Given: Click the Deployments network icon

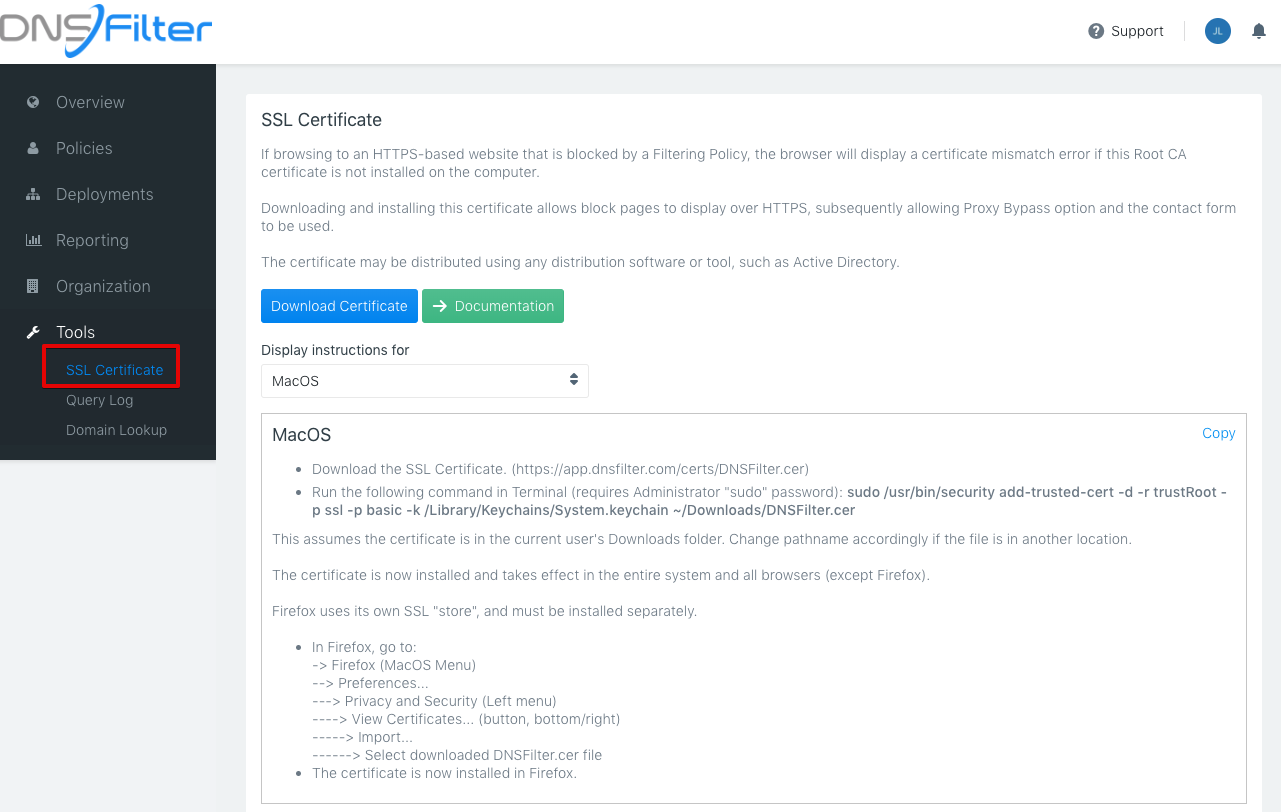Looking at the screenshot, I should [x=33, y=194].
